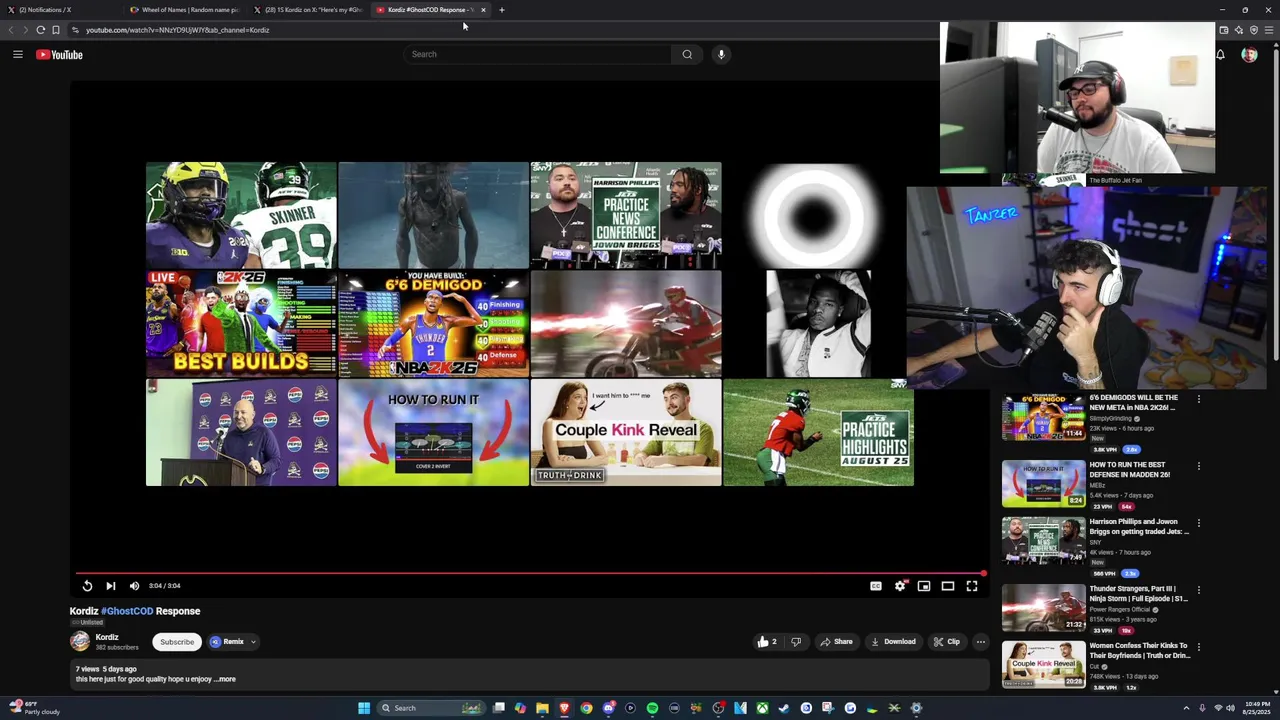Screen dimensions: 1280x720
Task: Subscribe to the Kordiz channel
Action: point(177,642)
